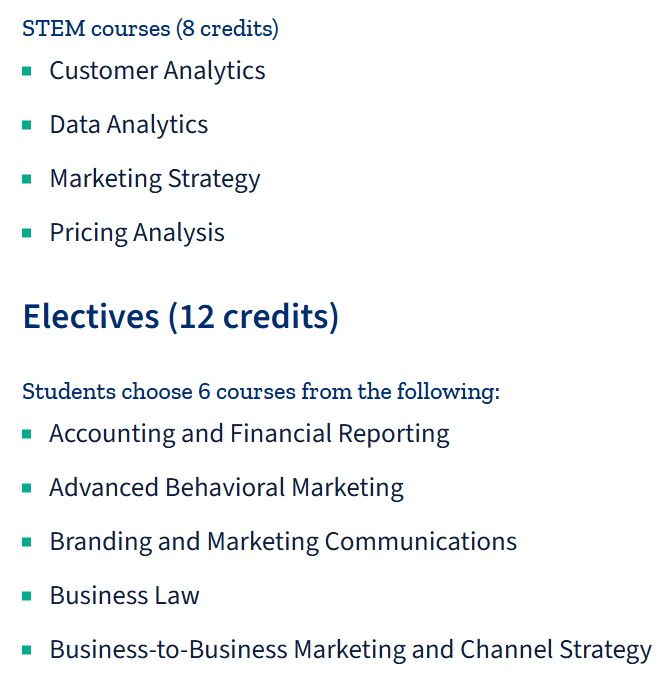
Task: Select the Advanced Behavioral Marketing course
Action: click(x=226, y=488)
